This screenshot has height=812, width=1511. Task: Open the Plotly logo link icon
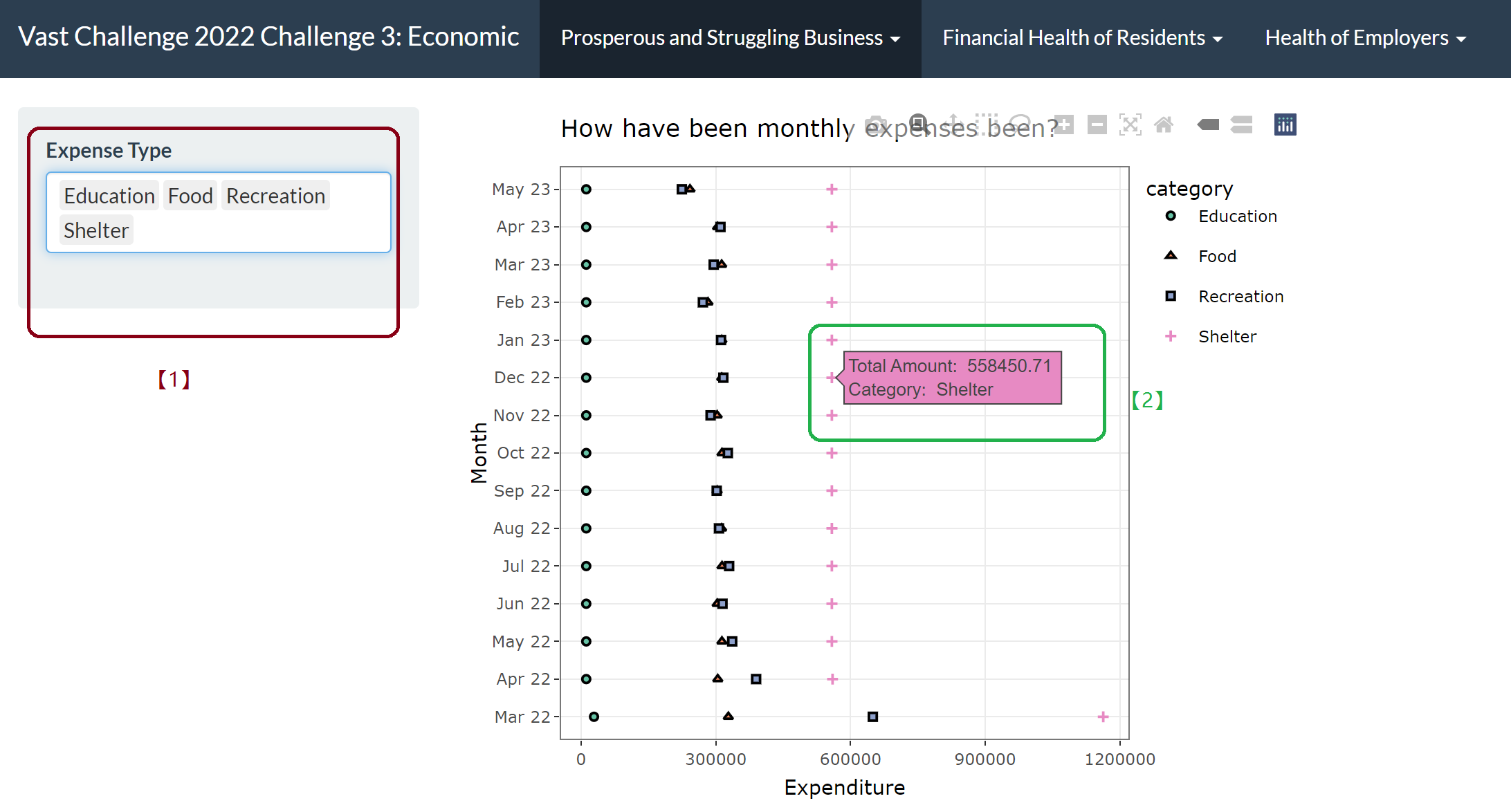(1285, 124)
